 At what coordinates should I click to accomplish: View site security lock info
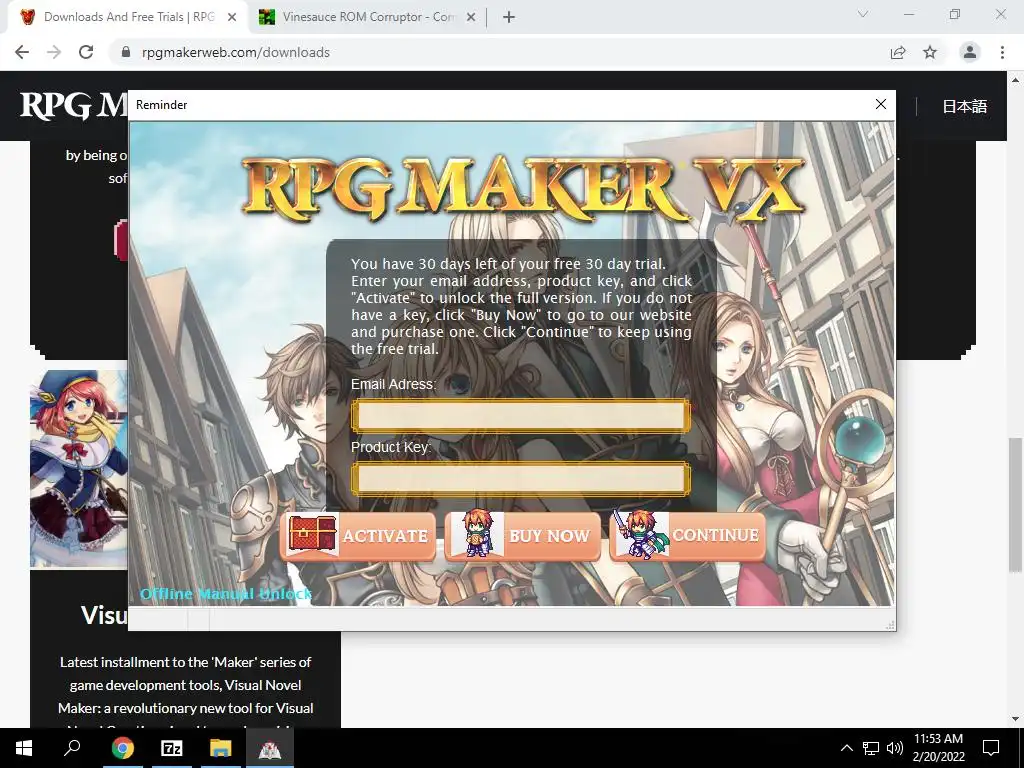coord(126,52)
